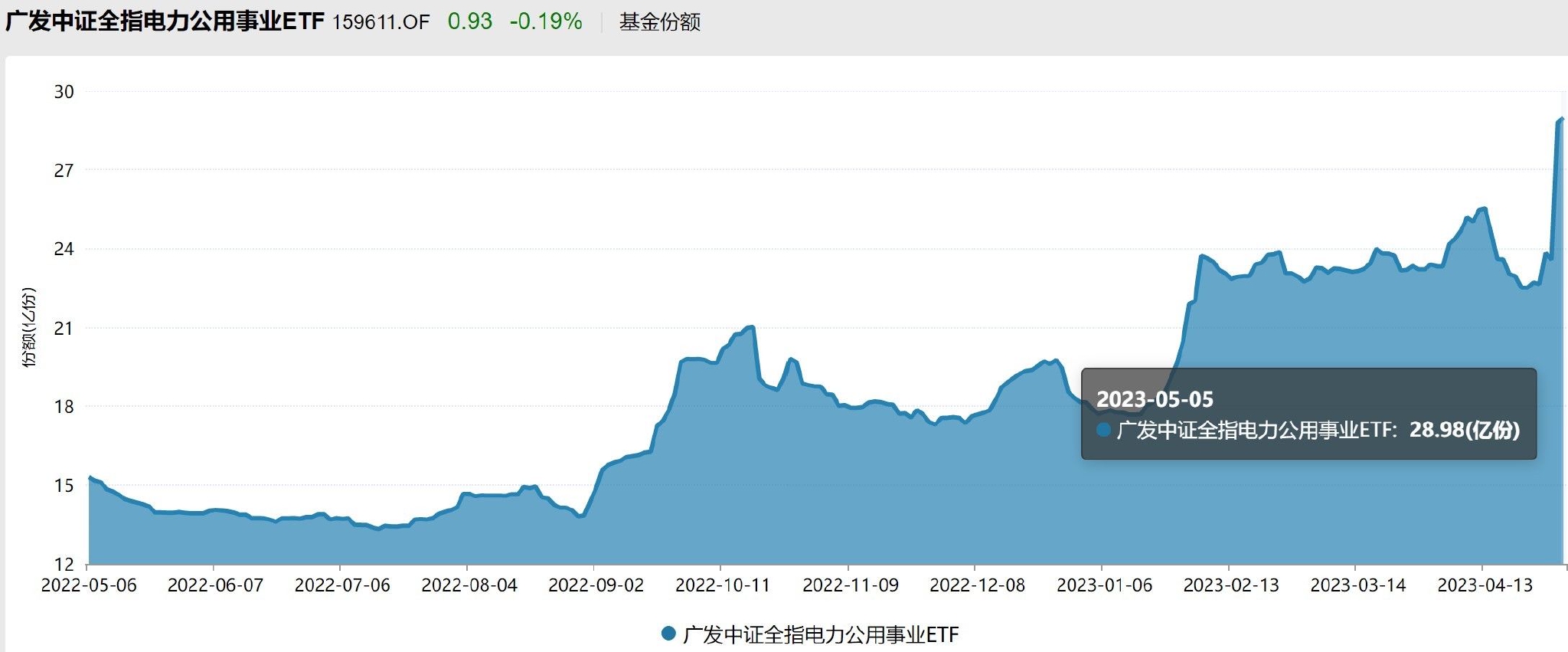Open the fund title 广发中证全指电力公用事业ETF in the header
This screenshot has height=652, width=1568.
(x=165, y=21)
